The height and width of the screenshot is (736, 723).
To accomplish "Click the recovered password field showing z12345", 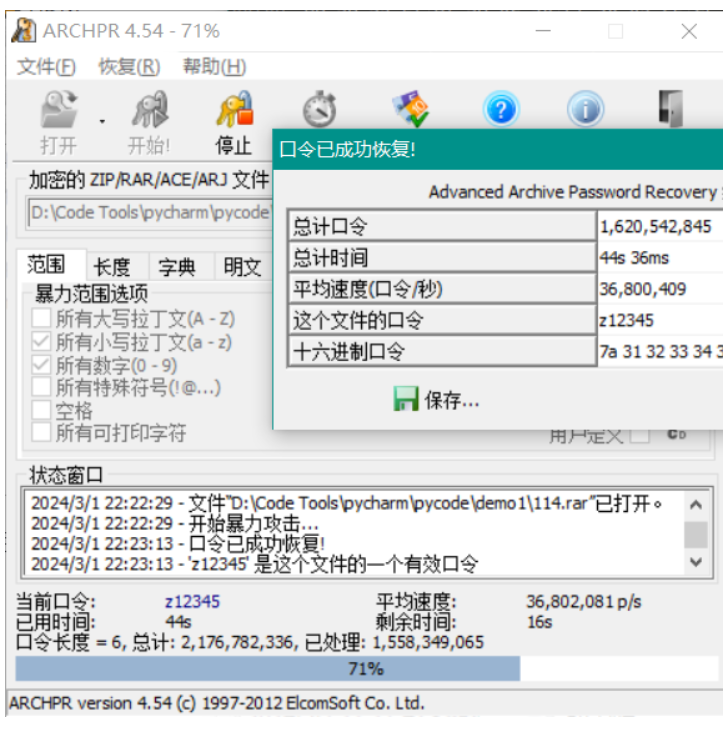I will coord(658,321).
